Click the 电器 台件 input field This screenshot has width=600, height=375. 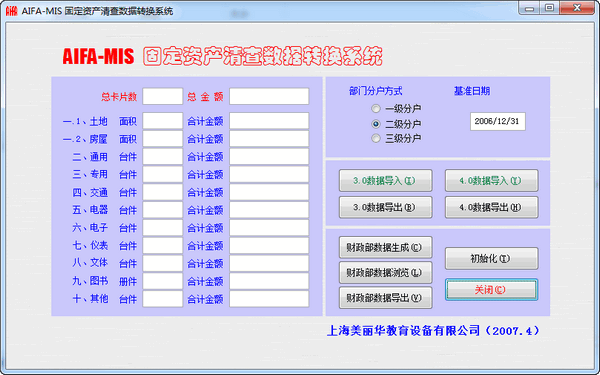(163, 210)
